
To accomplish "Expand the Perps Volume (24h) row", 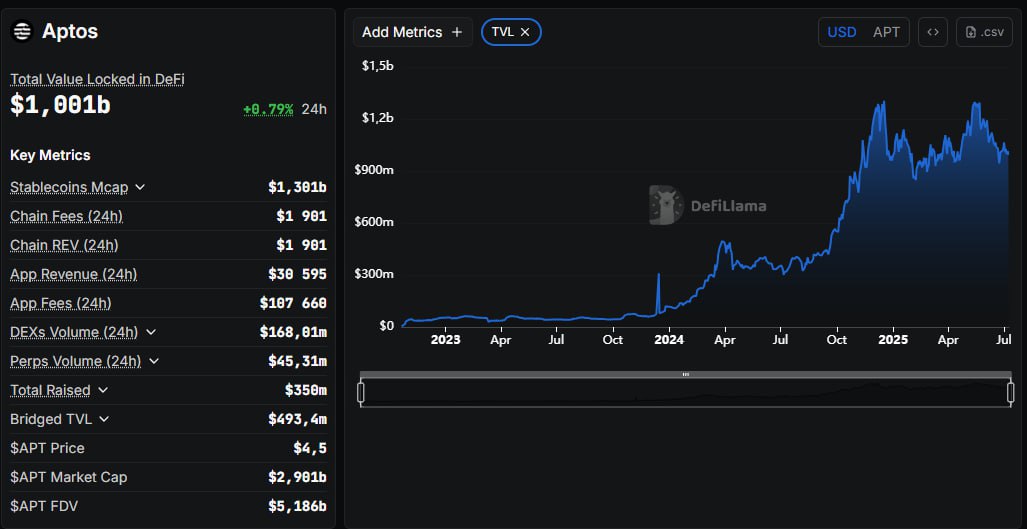I will point(154,361).
